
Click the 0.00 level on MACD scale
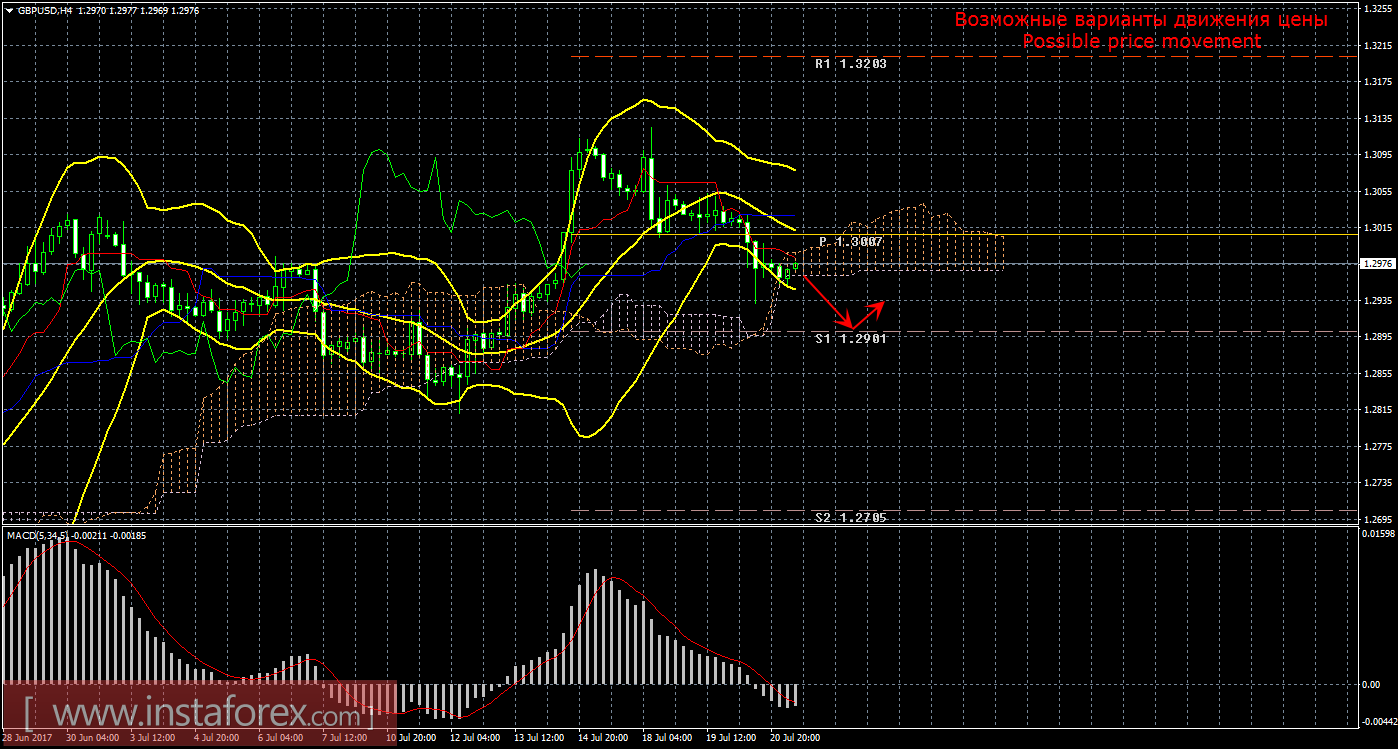(x=1372, y=684)
